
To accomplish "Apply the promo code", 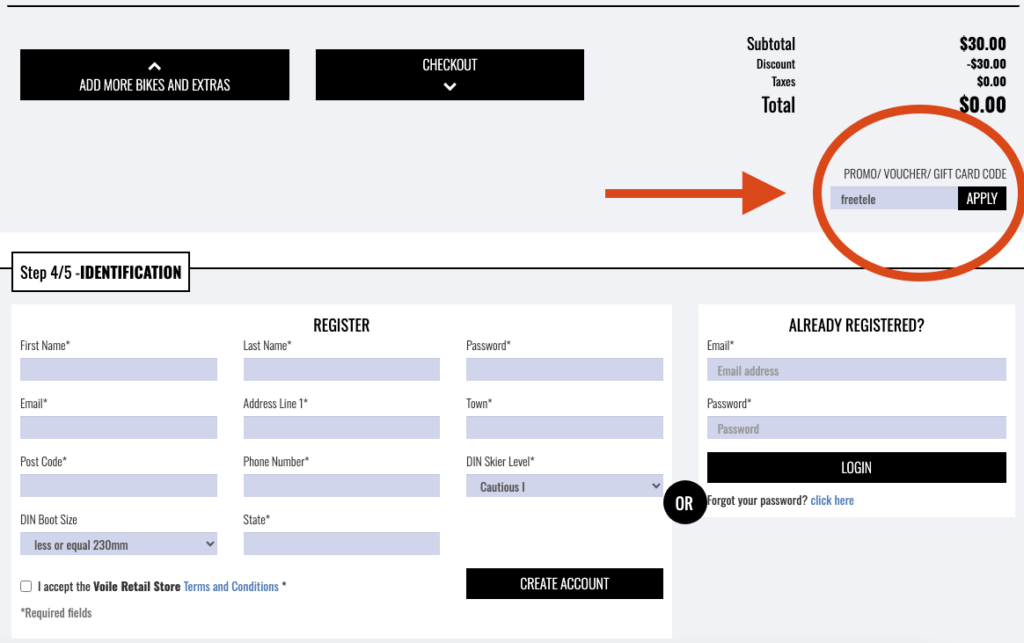I will pos(981,199).
